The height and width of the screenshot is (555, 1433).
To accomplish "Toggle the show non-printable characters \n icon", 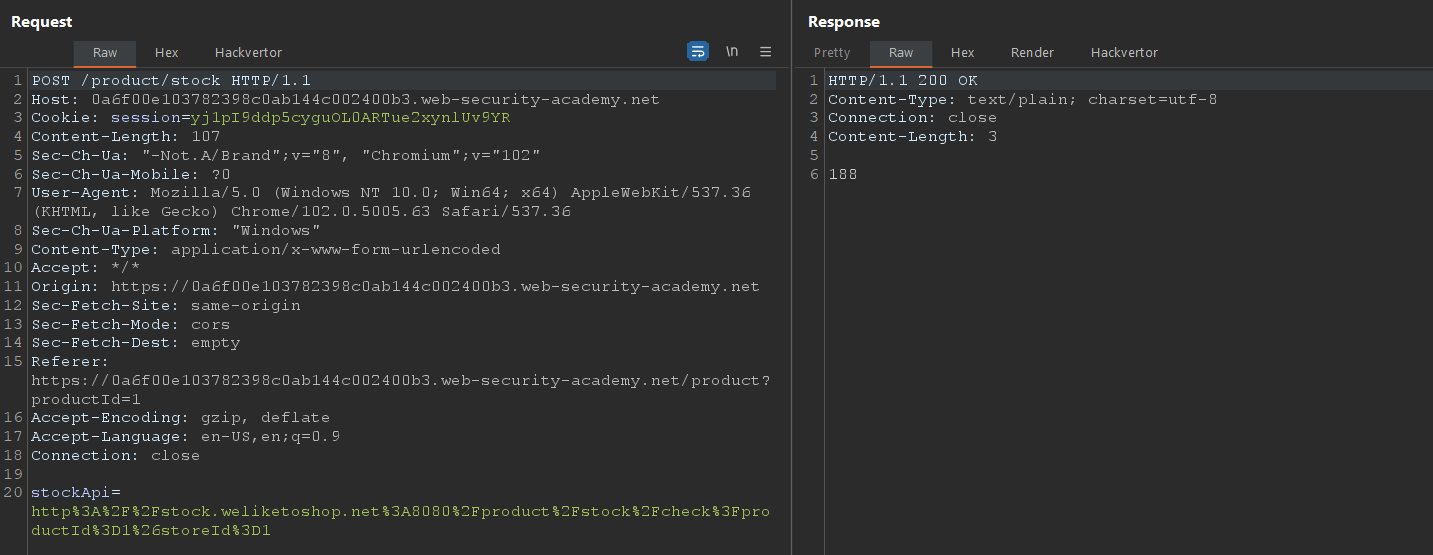I will [x=732, y=51].
